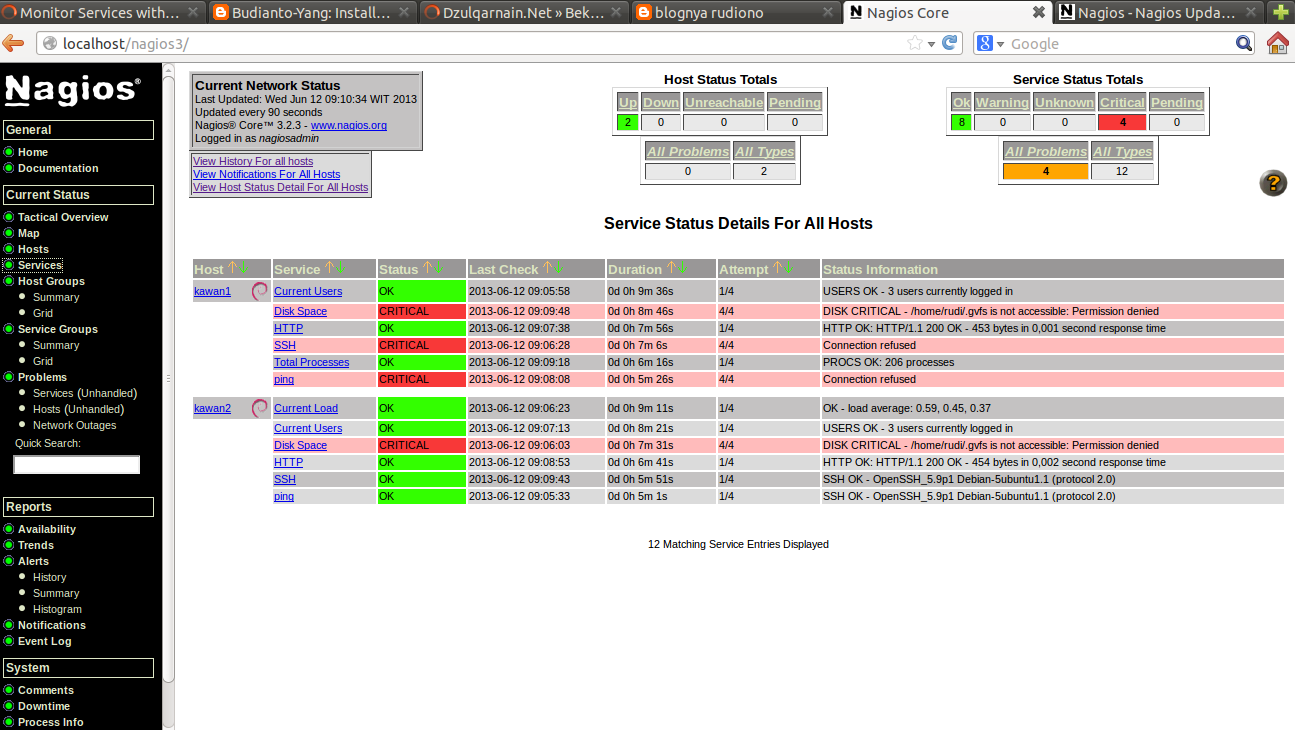The height and width of the screenshot is (730, 1295).
Task: Click the orange All Problems count of 4
Action: point(1045,171)
